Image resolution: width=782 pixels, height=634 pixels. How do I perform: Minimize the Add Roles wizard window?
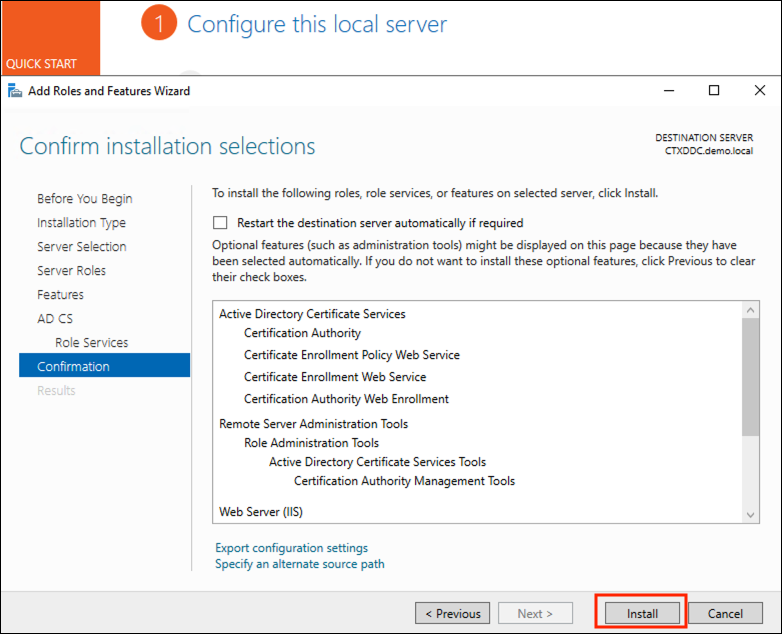click(x=668, y=91)
